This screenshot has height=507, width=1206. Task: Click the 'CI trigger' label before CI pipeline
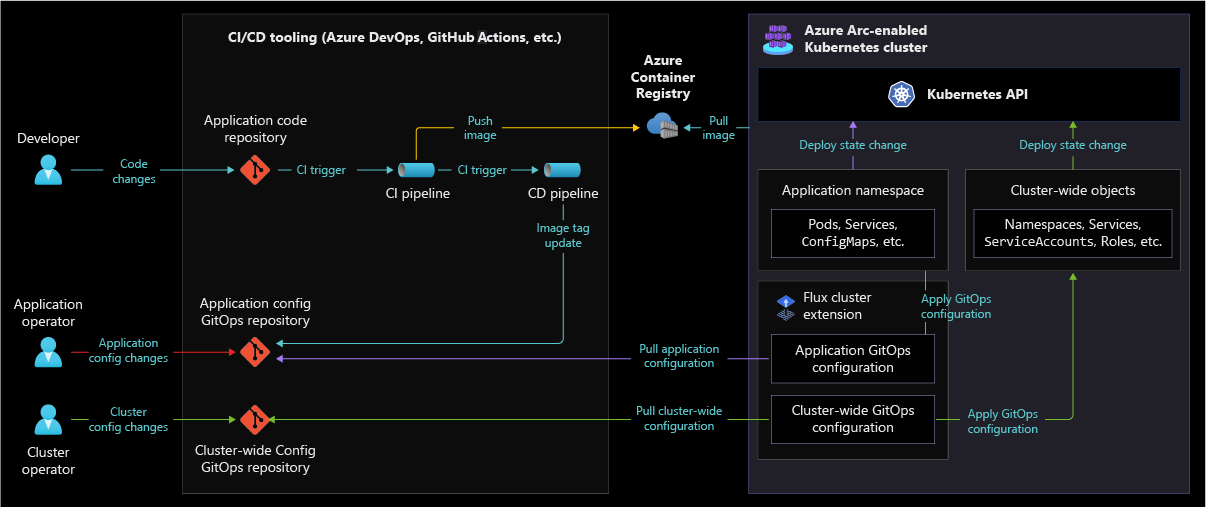(321, 170)
